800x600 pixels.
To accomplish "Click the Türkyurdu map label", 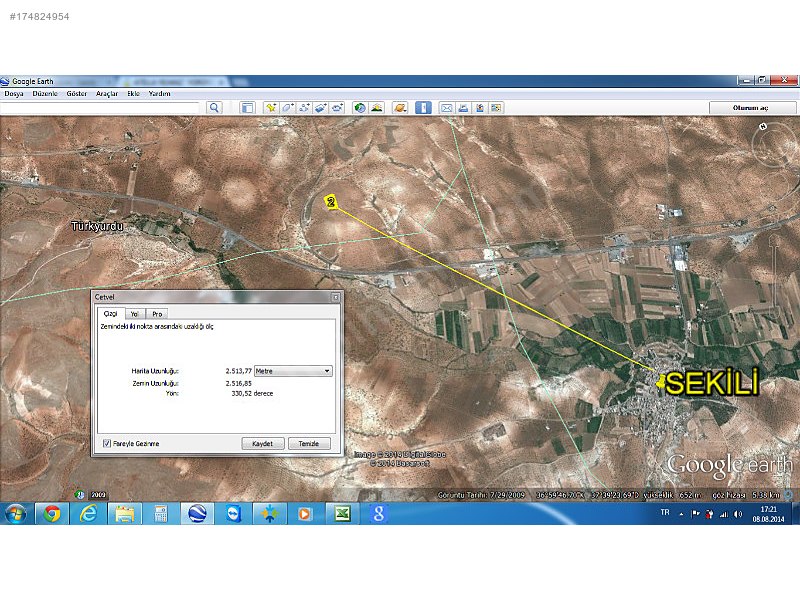I will point(97,226).
